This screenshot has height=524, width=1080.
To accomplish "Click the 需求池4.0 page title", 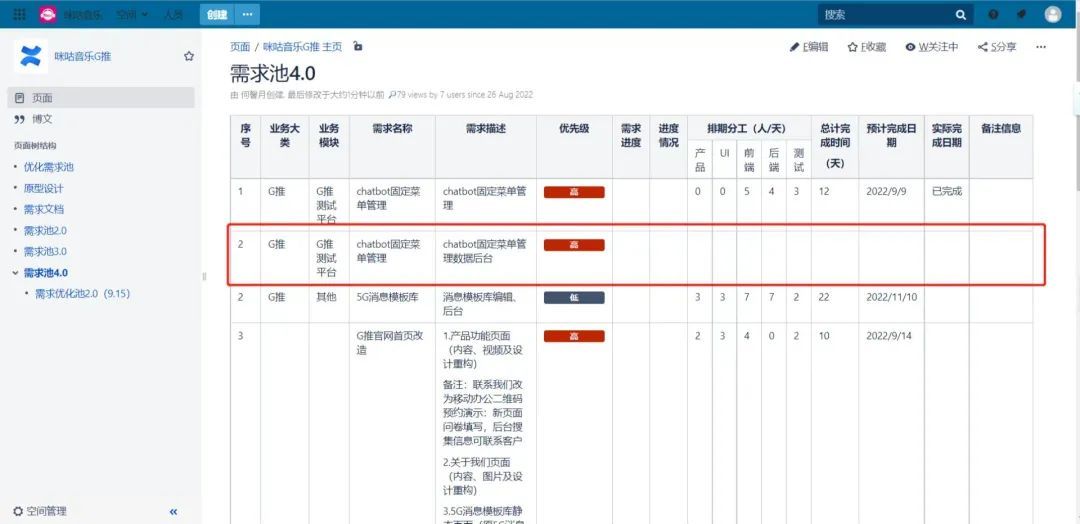I will click(x=273, y=72).
